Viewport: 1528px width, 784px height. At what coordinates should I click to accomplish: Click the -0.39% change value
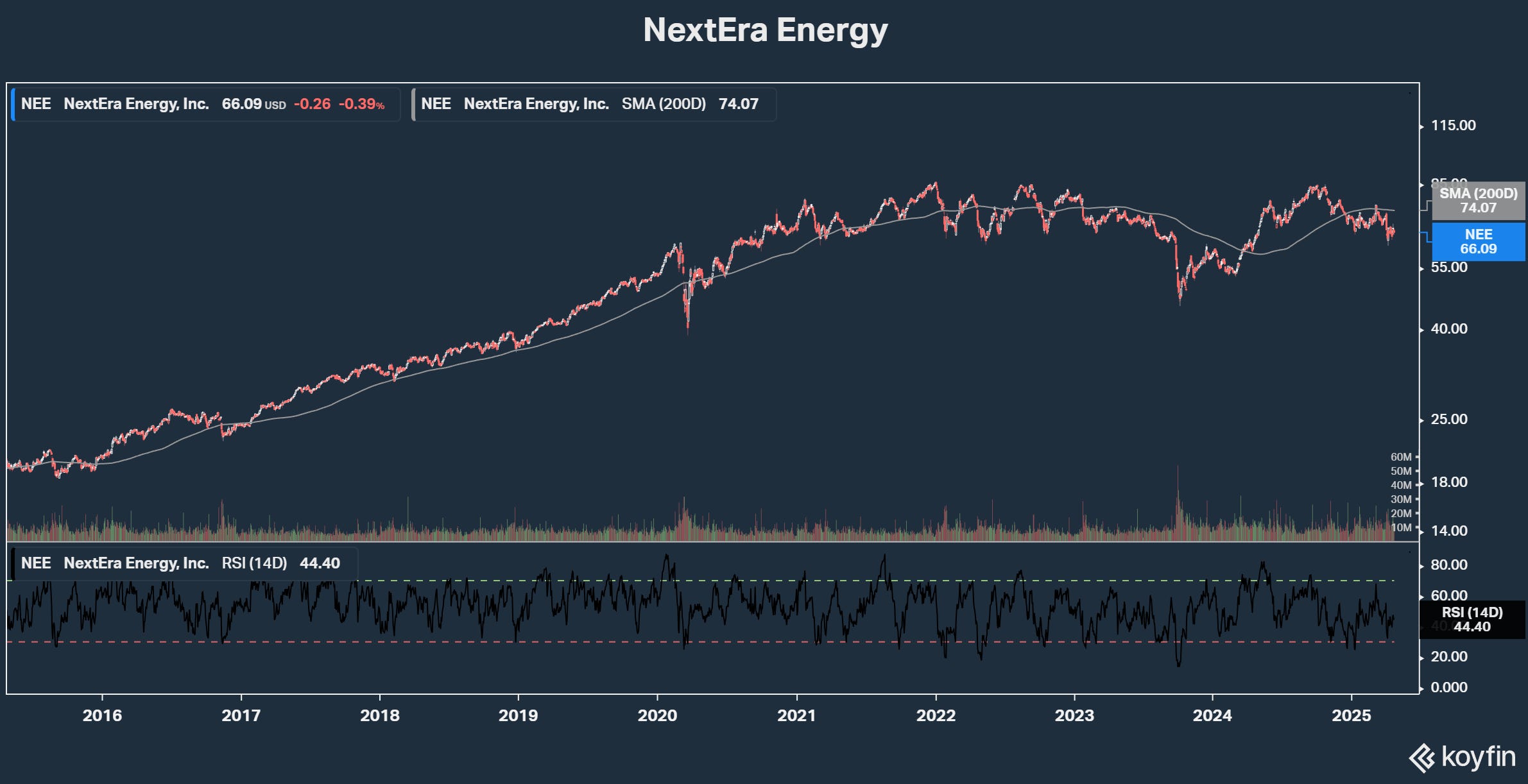point(361,105)
